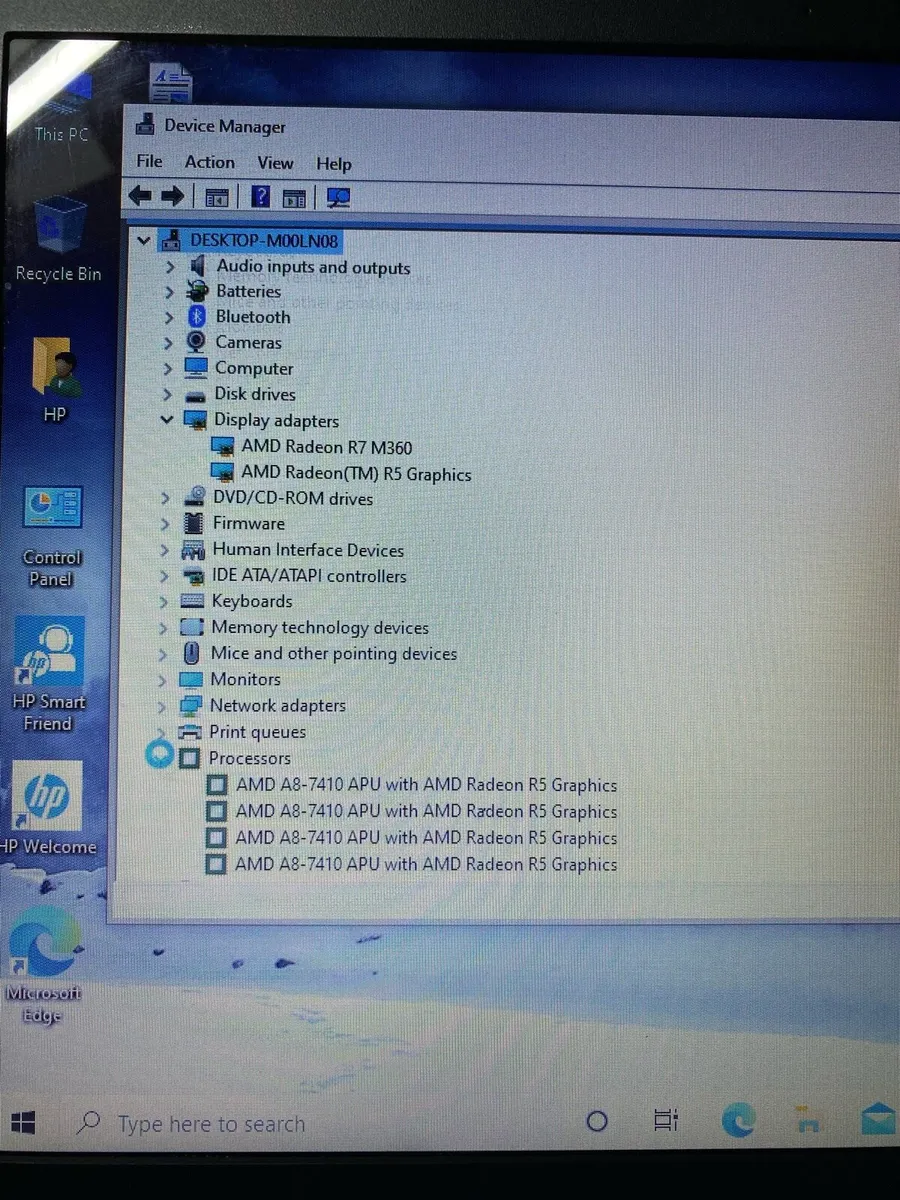Viewport: 900px width, 1200px height.
Task: Click the Print queues printer icon
Action: [x=189, y=732]
